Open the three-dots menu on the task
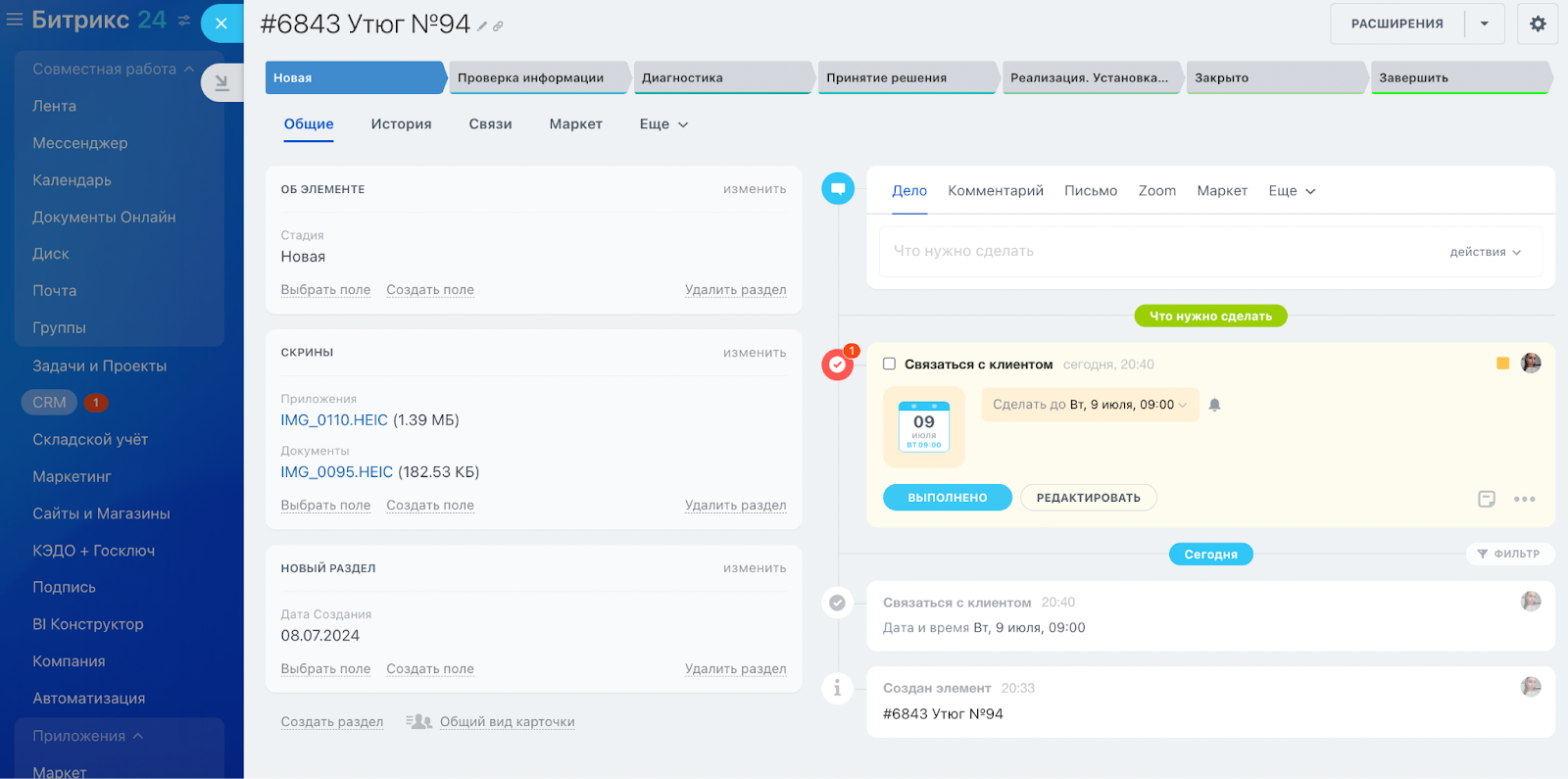1568x779 pixels. pos(1524,499)
